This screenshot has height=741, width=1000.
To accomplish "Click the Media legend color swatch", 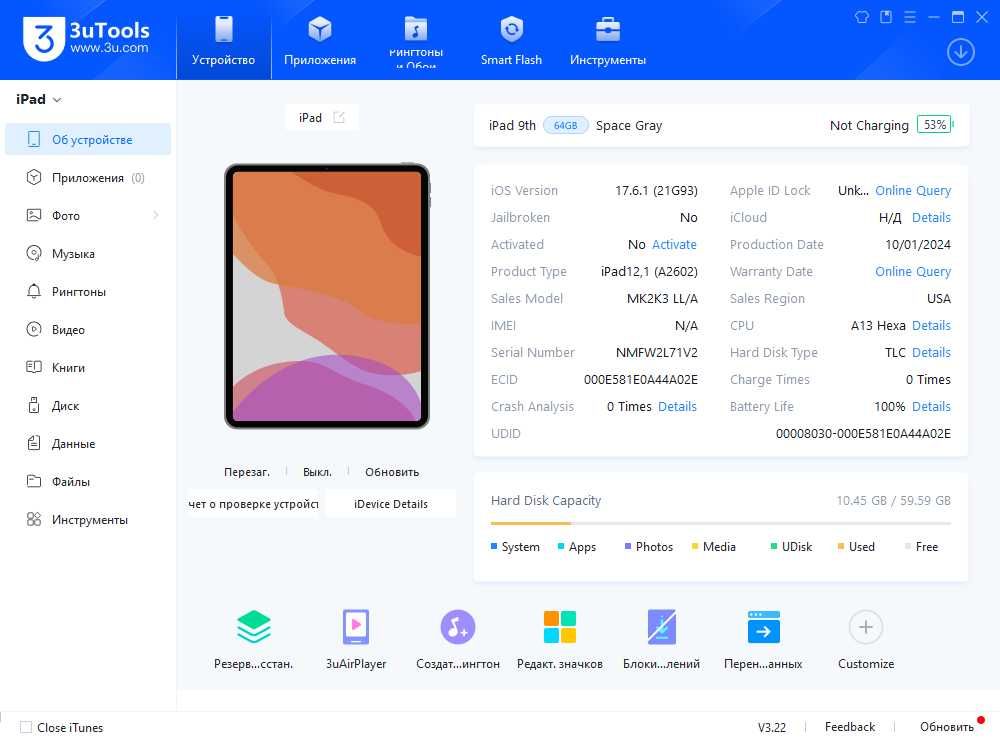I will (x=695, y=547).
